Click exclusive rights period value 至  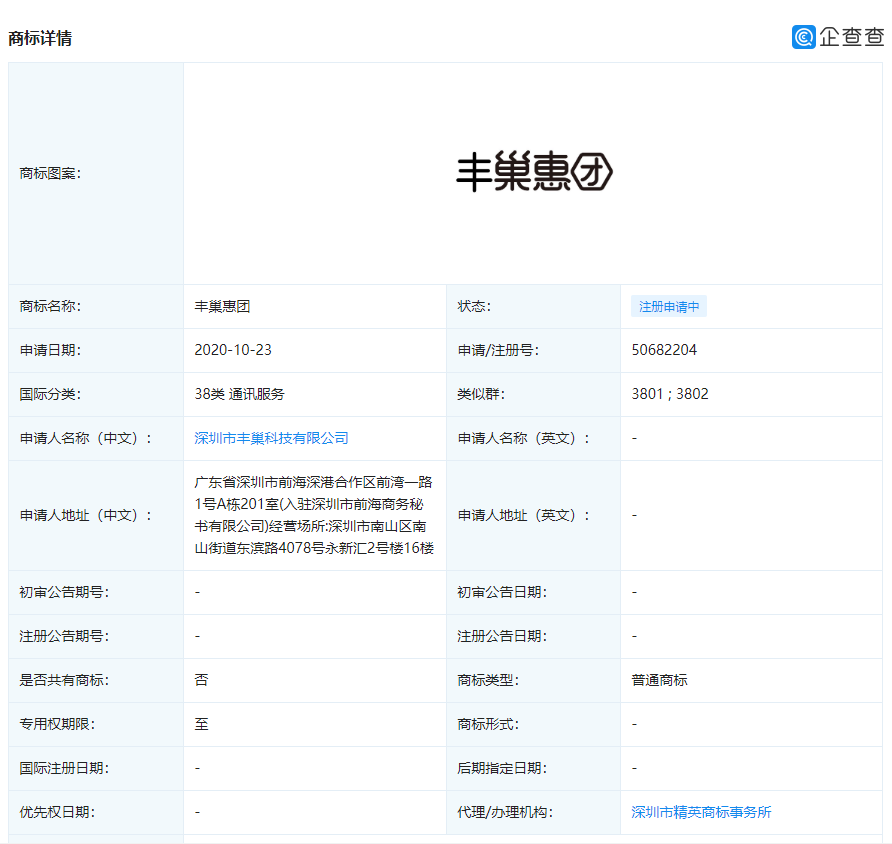point(201,724)
